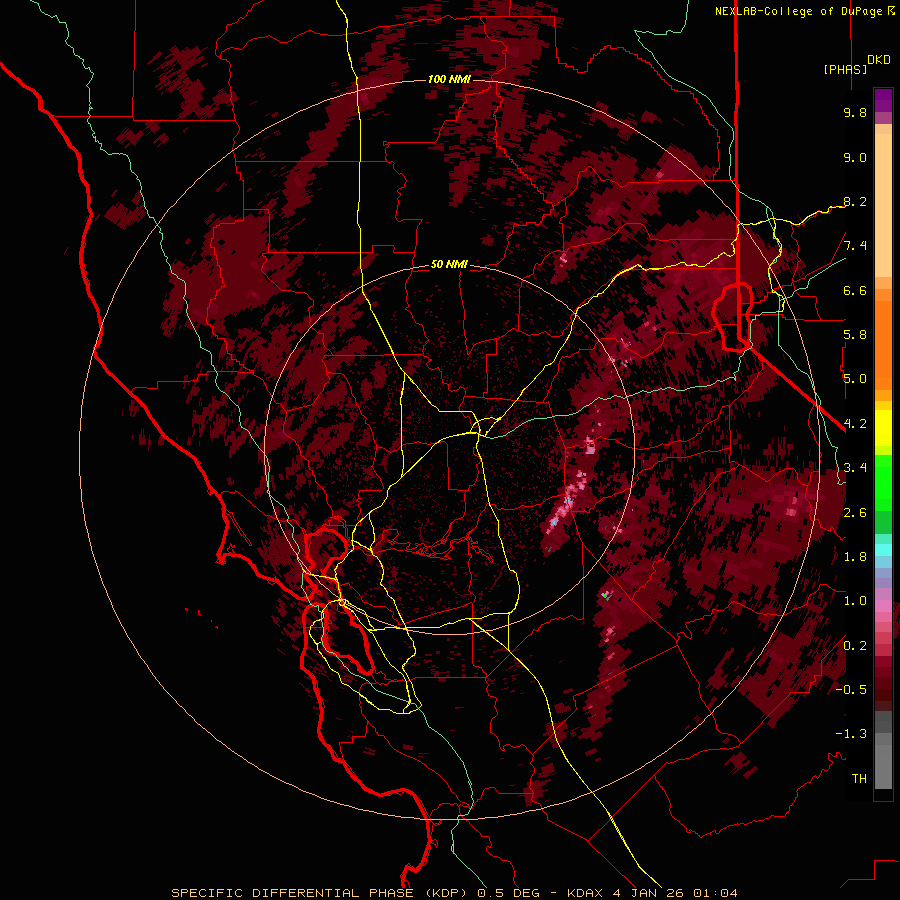Click the bright green segment of color bar

[x=883, y=482]
